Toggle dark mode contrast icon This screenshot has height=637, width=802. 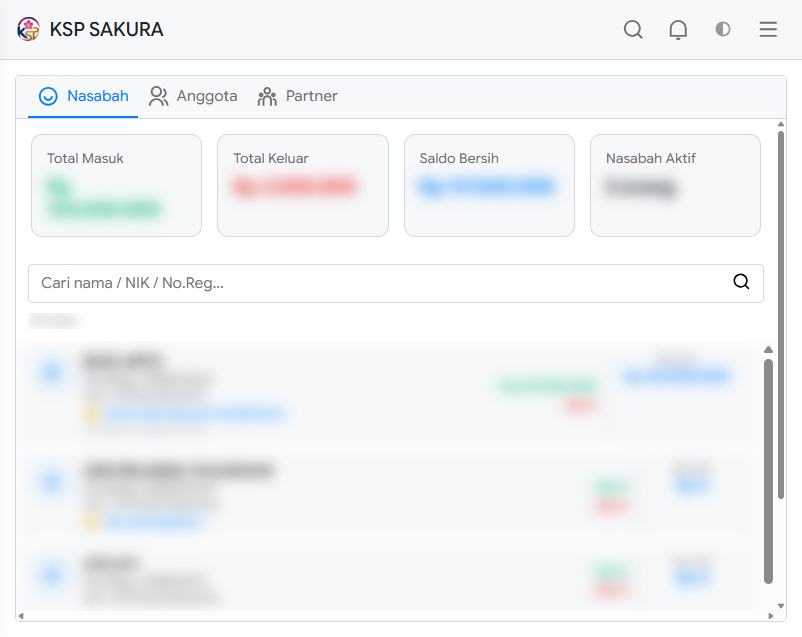coord(723,29)
